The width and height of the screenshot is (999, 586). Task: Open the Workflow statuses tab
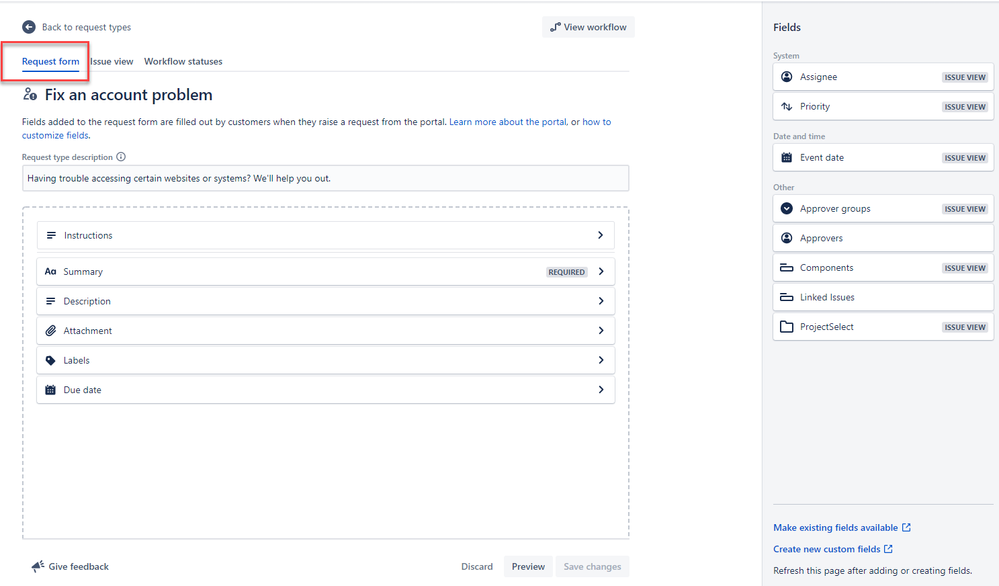pos(183,61)
